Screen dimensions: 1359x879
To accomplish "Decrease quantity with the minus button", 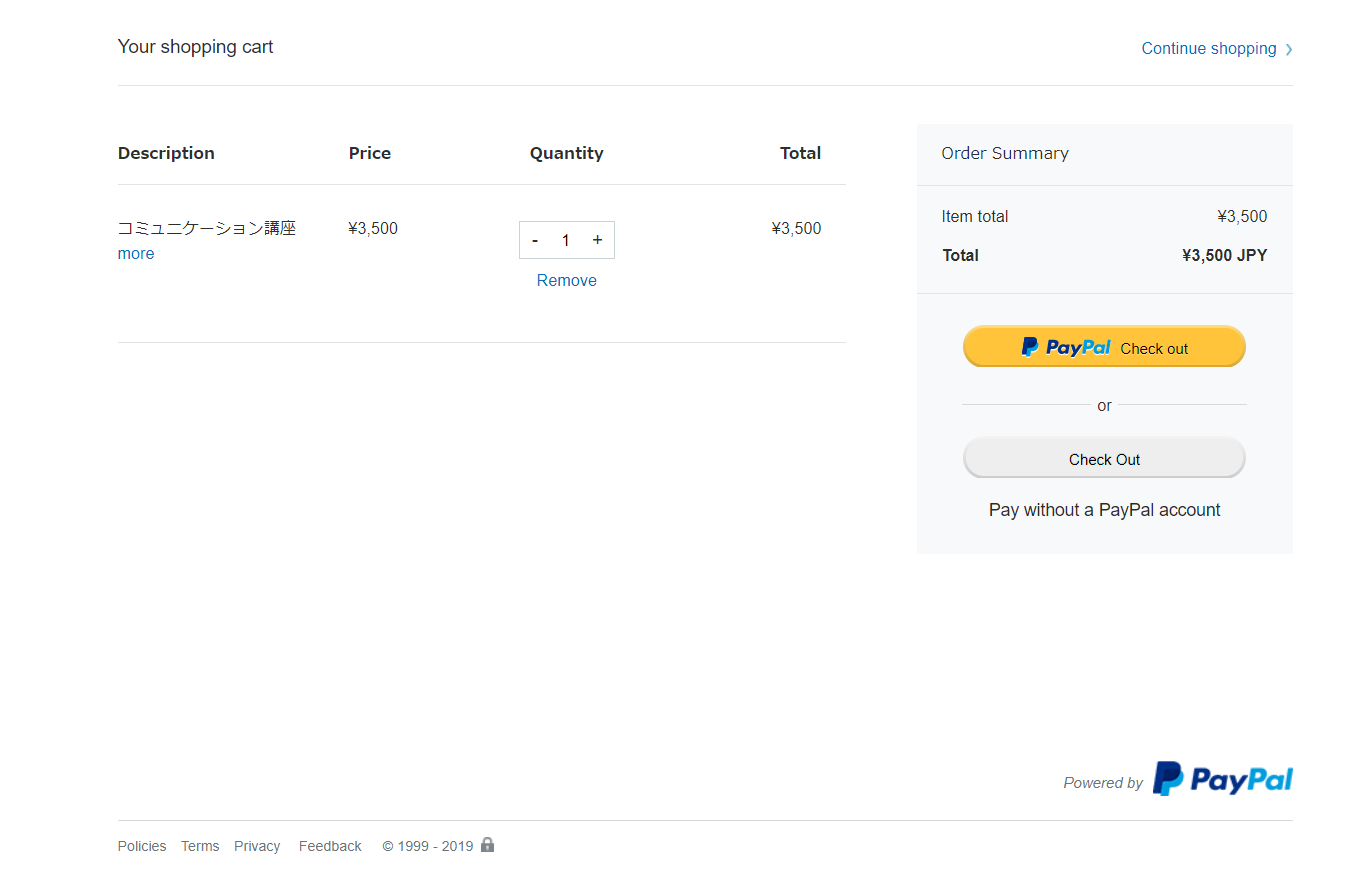I will click(x=535, y=240).
